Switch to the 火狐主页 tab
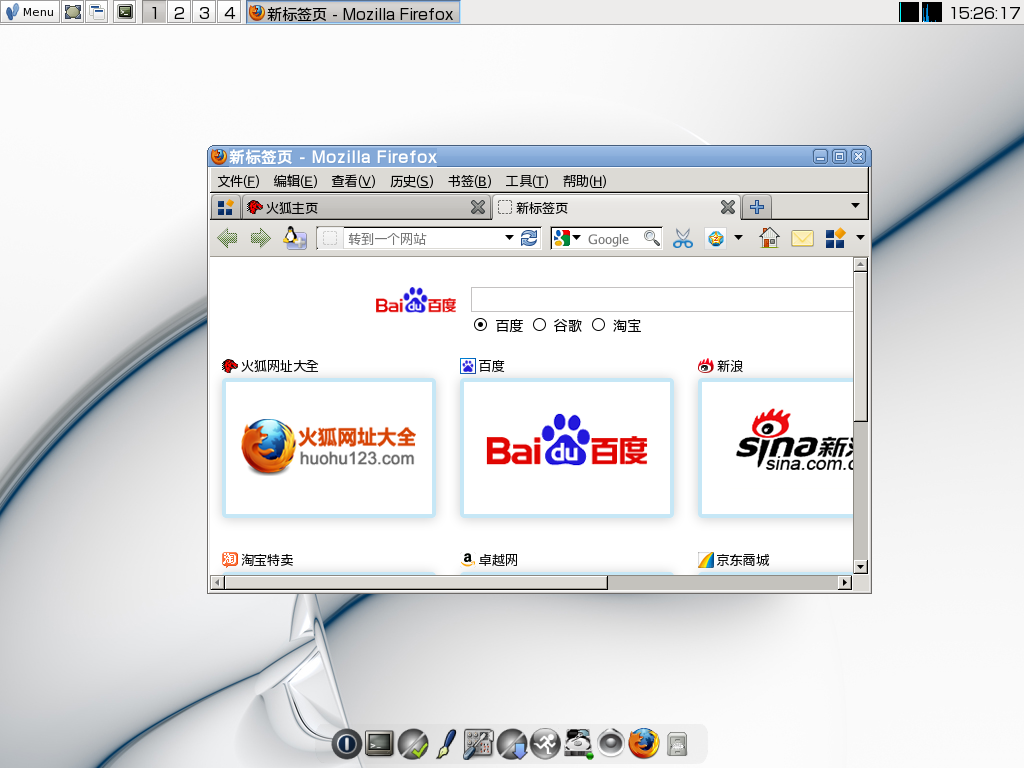This screenshot has width=1024, height=768. tap(366, 208)
